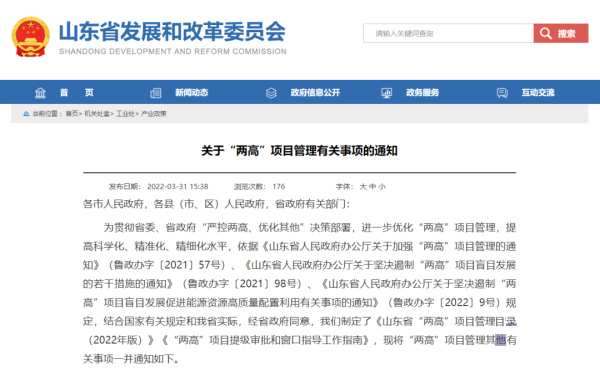The width and height of the screenshot is (600, 370).
Task: Open the 首页 navigation menu item
Action: coord(77,93)
